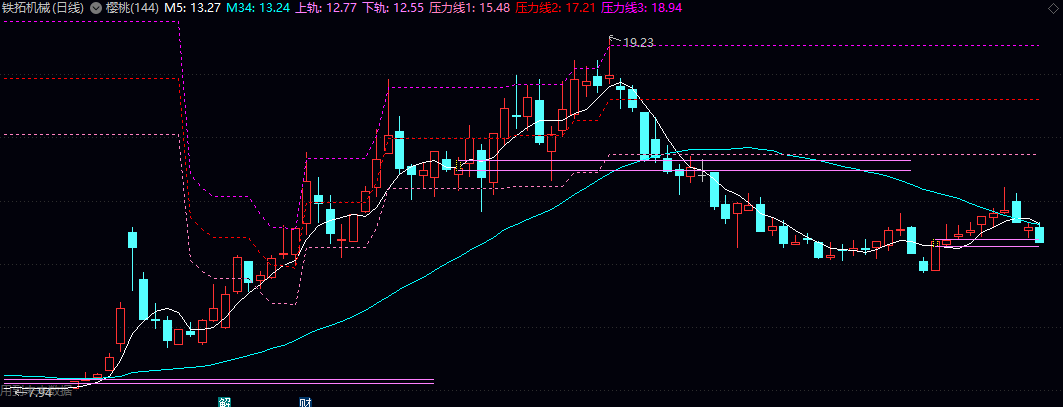The image size is (1063, 407).
Task: Click the 铁拓机械(日线) chart title
Action: 43,8
